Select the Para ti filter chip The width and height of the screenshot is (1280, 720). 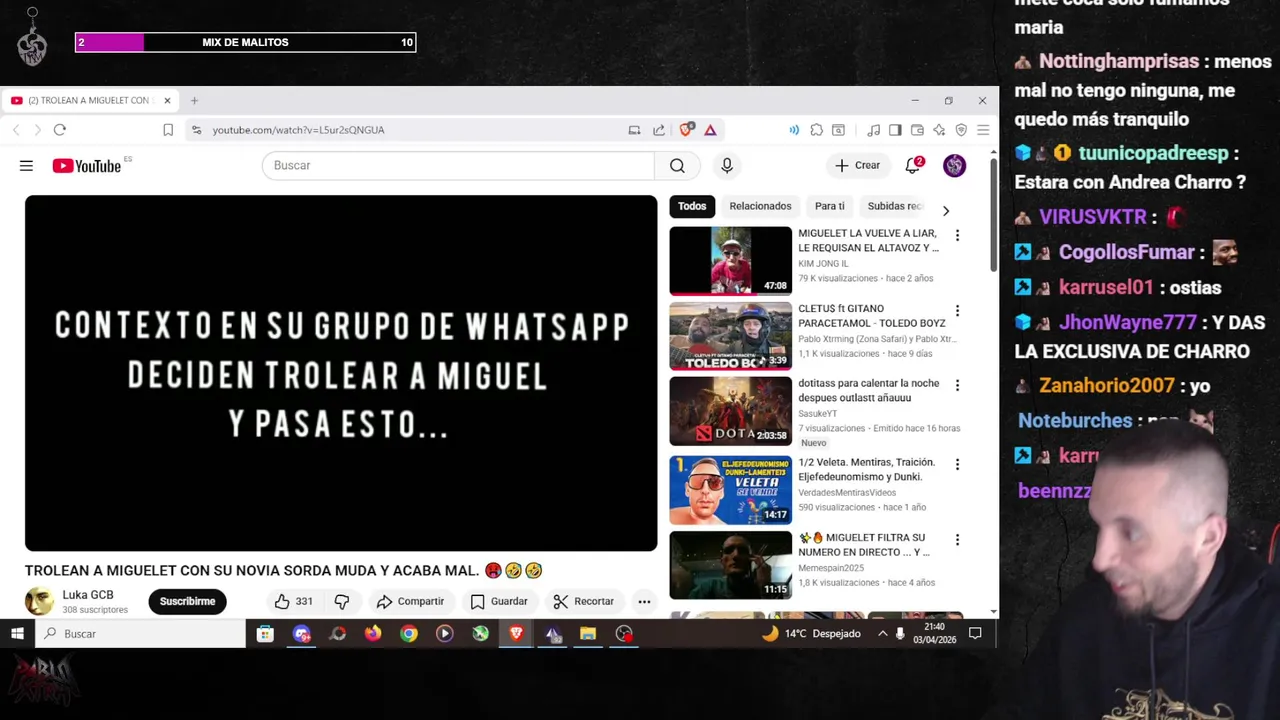(829, 206)
